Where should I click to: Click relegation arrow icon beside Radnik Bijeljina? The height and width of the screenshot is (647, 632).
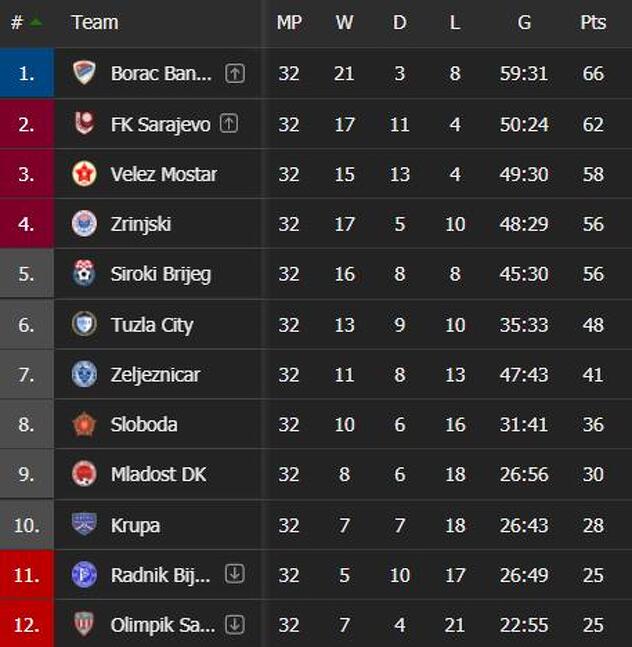pos(235,574)
